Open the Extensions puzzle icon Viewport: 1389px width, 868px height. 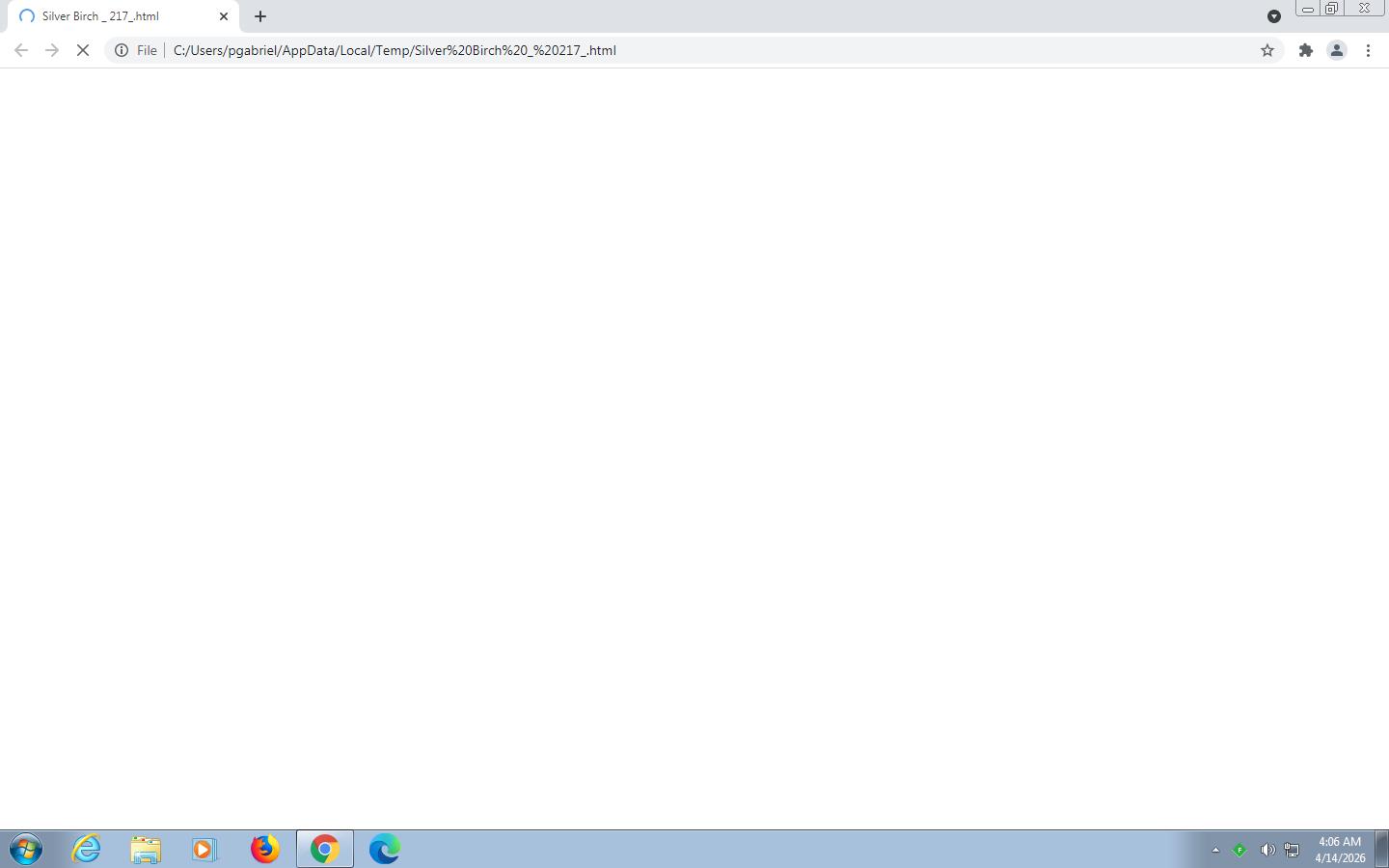tap(1305, 50)
